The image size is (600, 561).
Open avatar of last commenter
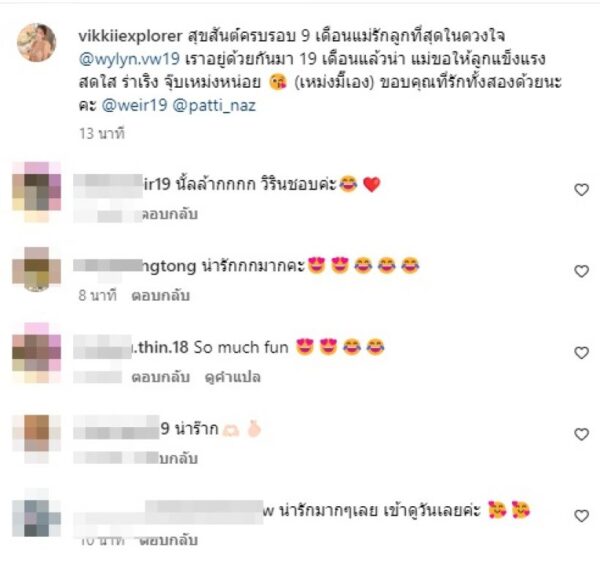coord(37,513)
